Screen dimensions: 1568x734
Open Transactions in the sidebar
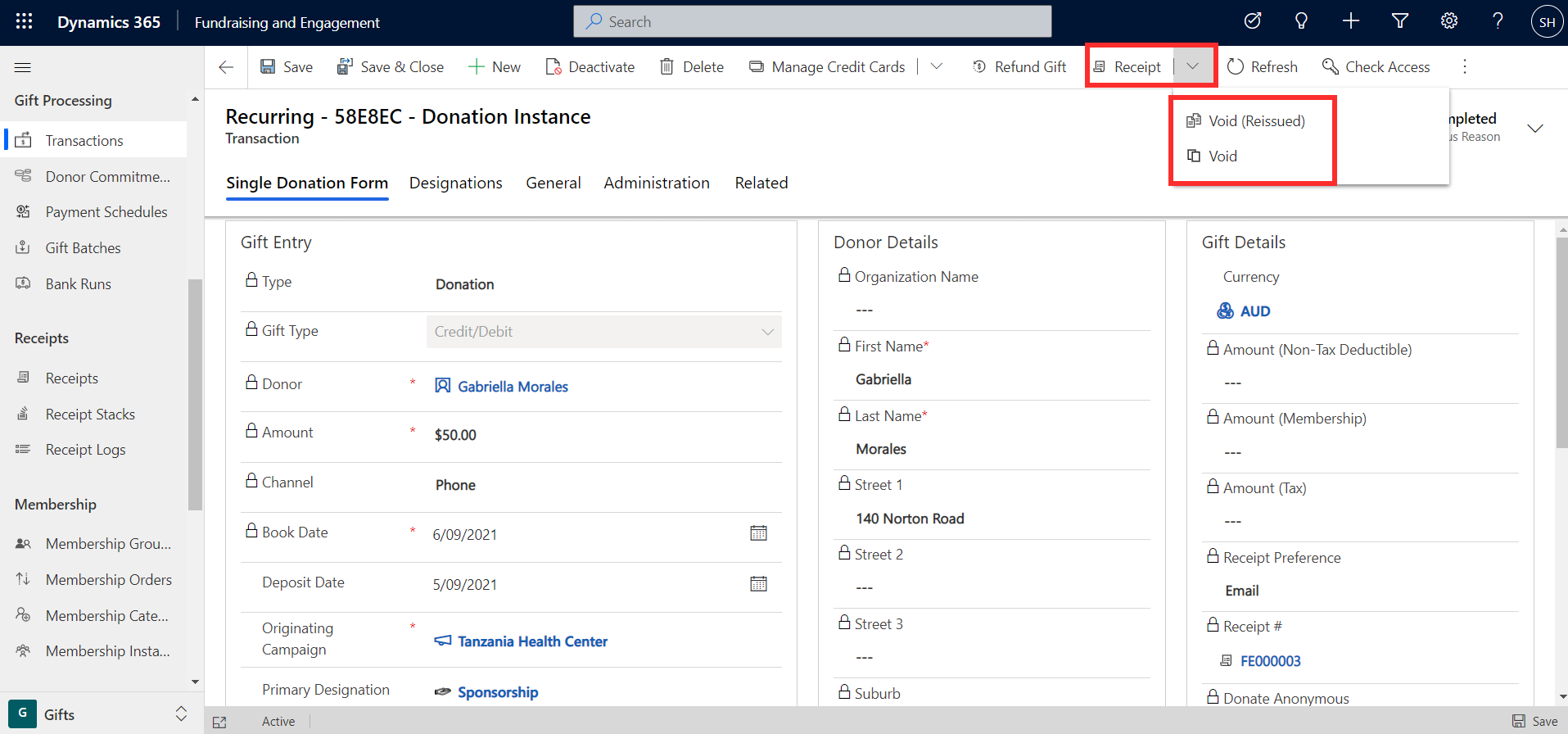coord(95,140)
